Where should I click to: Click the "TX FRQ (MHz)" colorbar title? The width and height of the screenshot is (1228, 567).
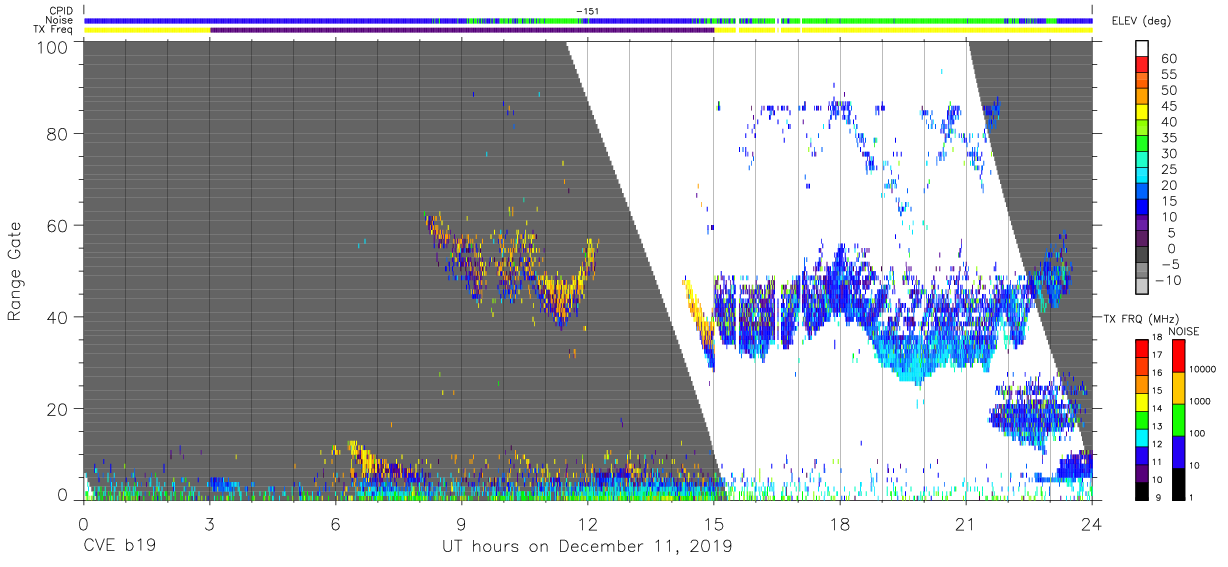(x=1141, y=319)
